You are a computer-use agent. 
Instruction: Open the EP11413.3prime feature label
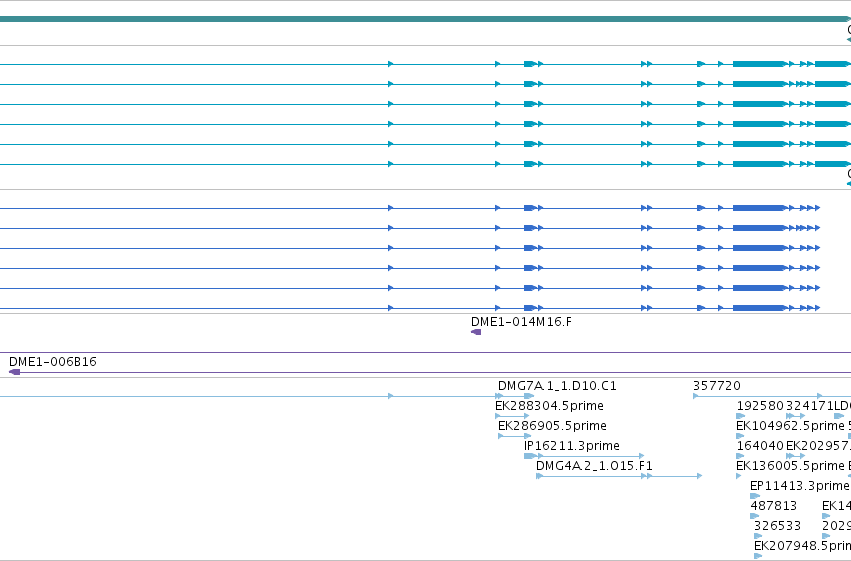(799, 486)
